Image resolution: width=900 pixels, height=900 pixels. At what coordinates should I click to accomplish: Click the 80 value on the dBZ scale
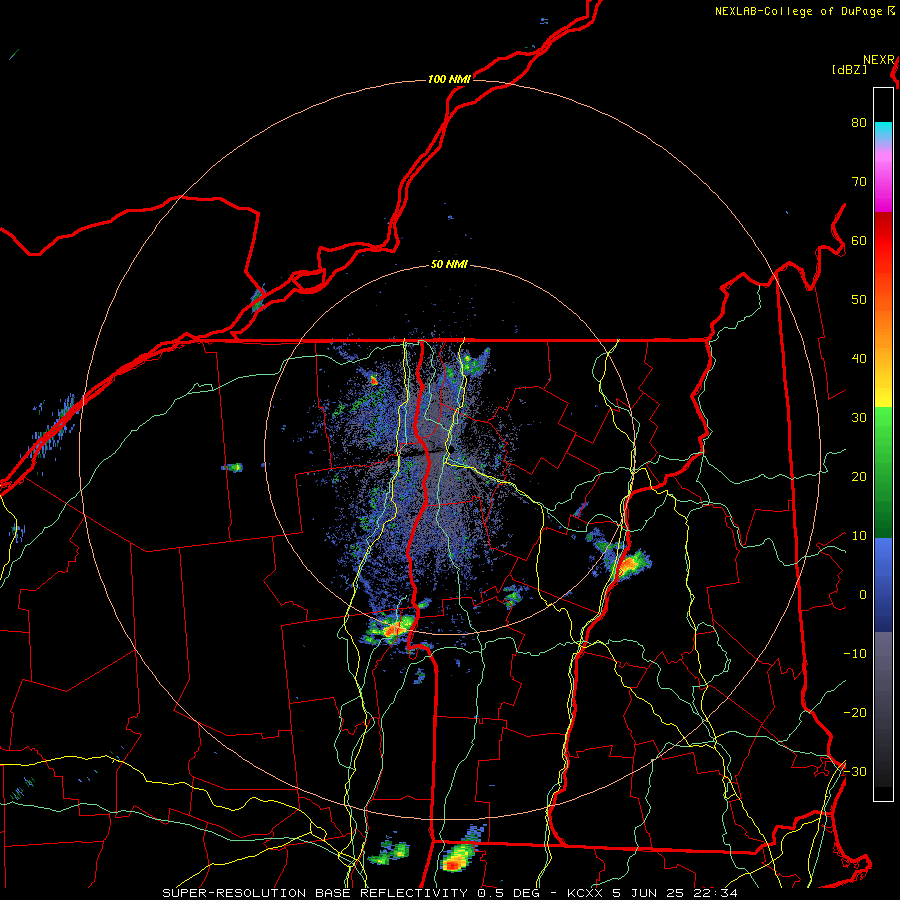pos(859,123)
